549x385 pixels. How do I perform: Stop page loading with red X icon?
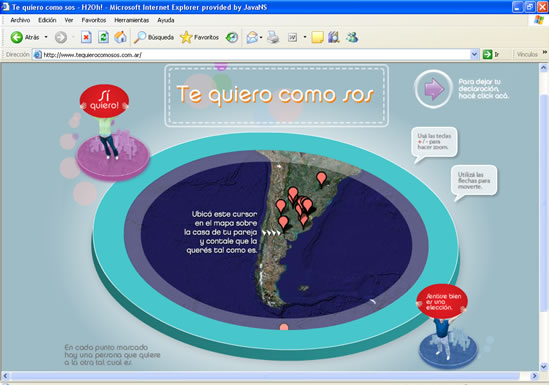[86, 37]
